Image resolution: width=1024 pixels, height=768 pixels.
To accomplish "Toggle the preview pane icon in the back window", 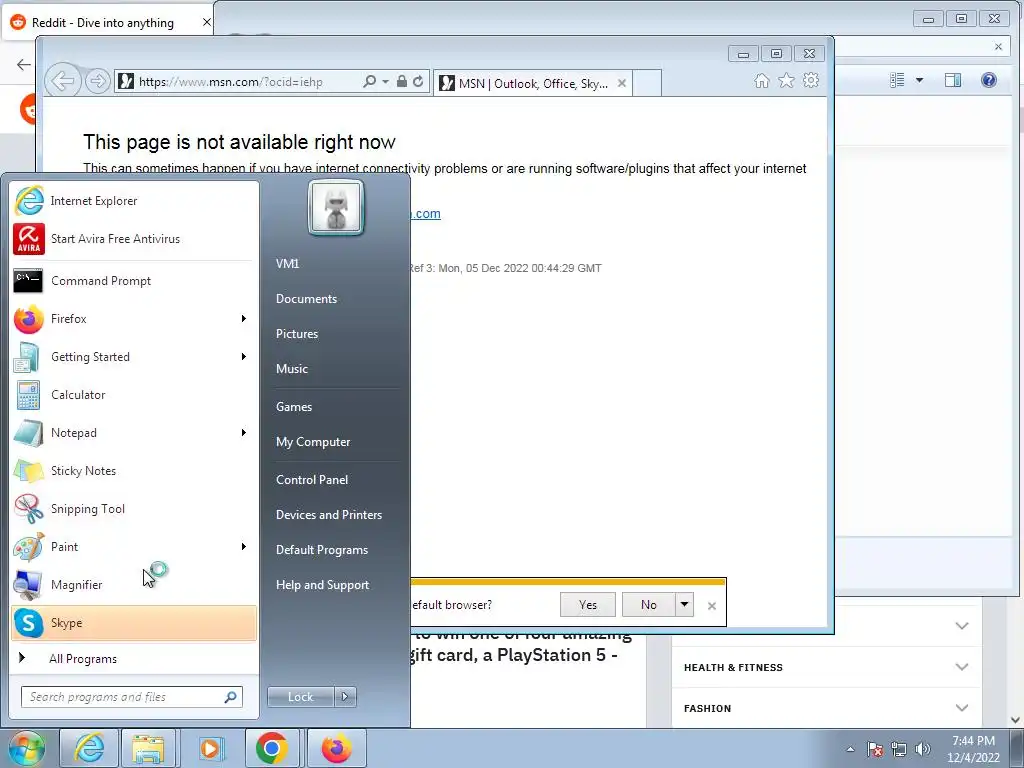I will tap(953, 80).
